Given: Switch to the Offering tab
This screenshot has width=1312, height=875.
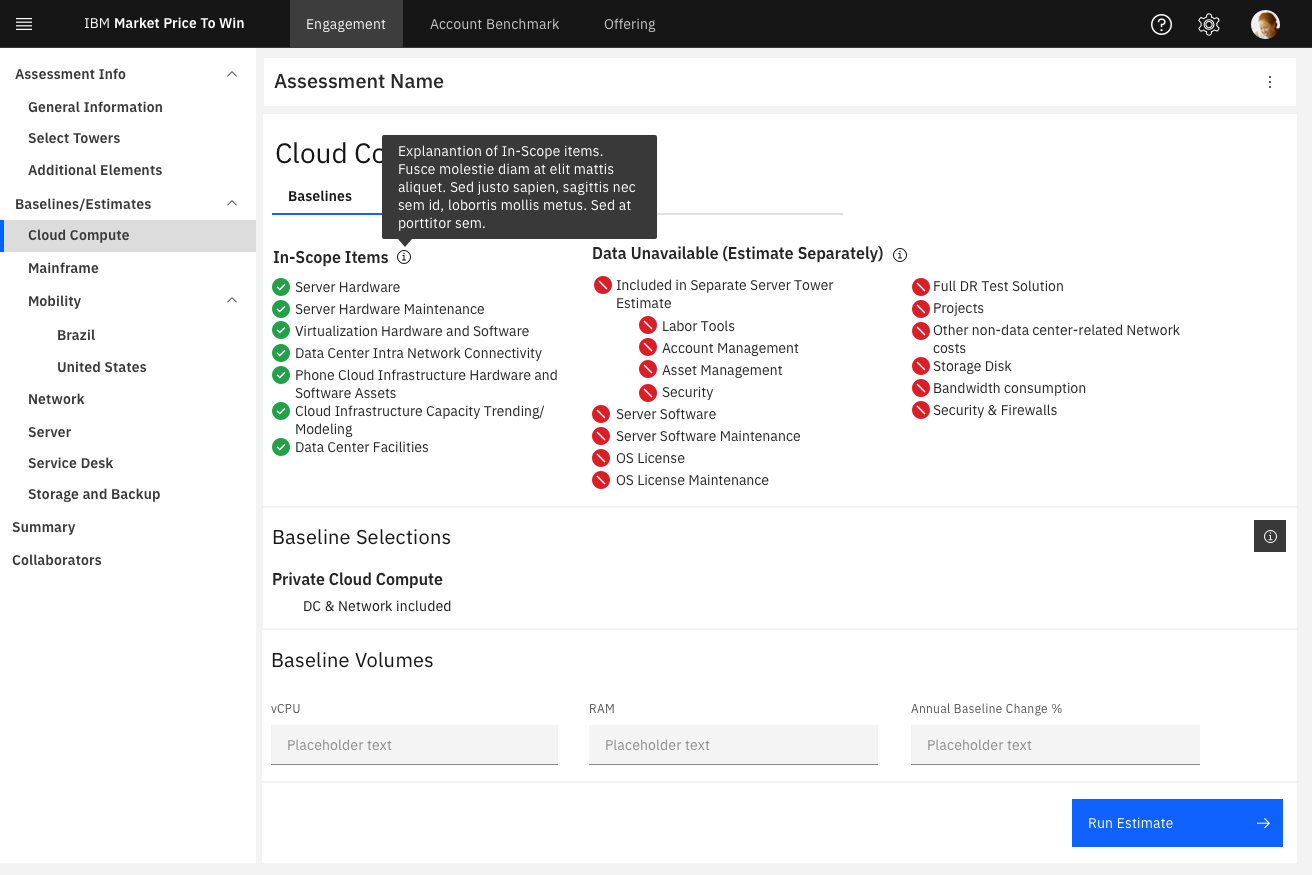Looking at the screenshot, I should point(630,24).
